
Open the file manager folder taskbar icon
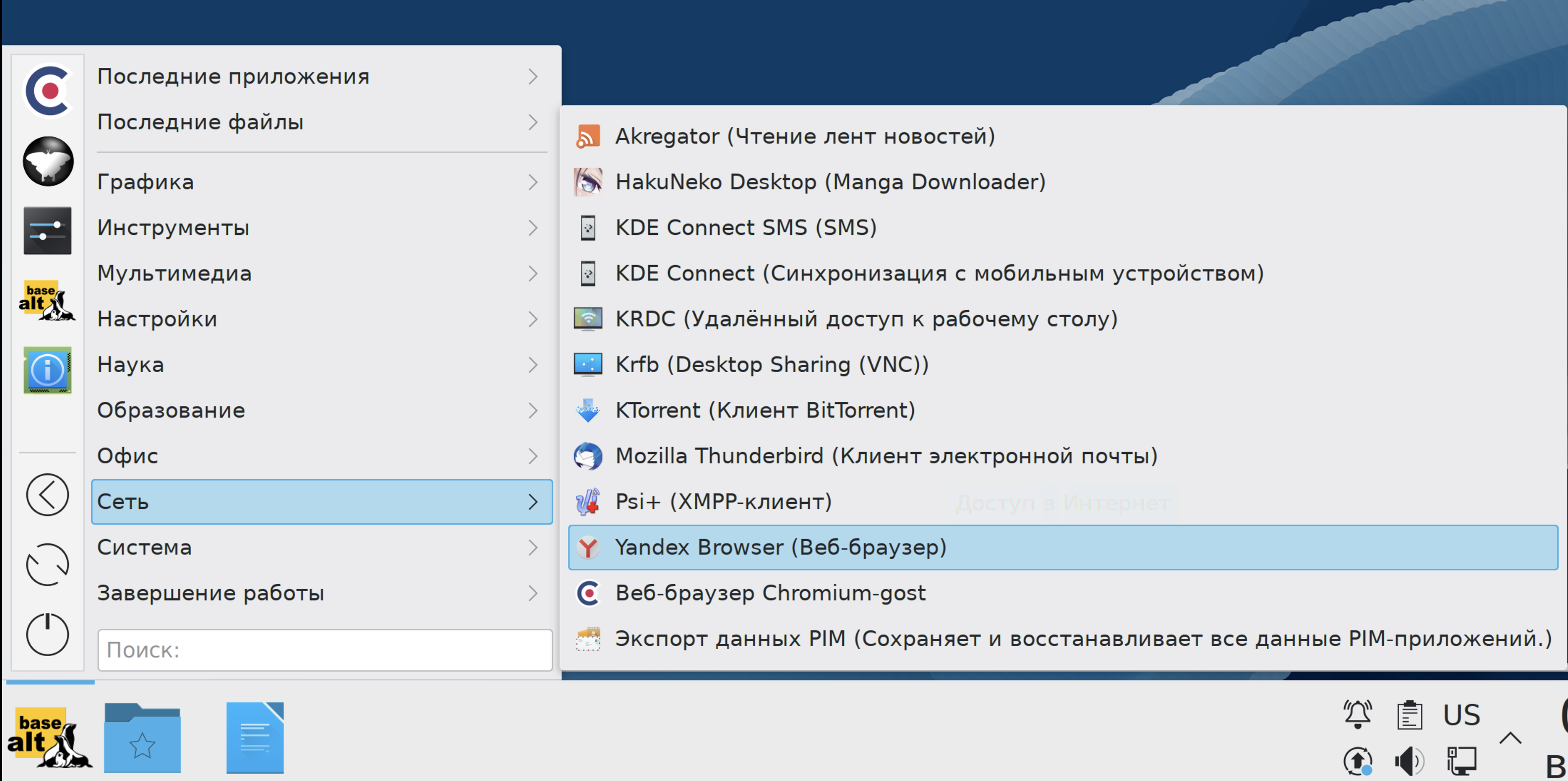[143, 738]
